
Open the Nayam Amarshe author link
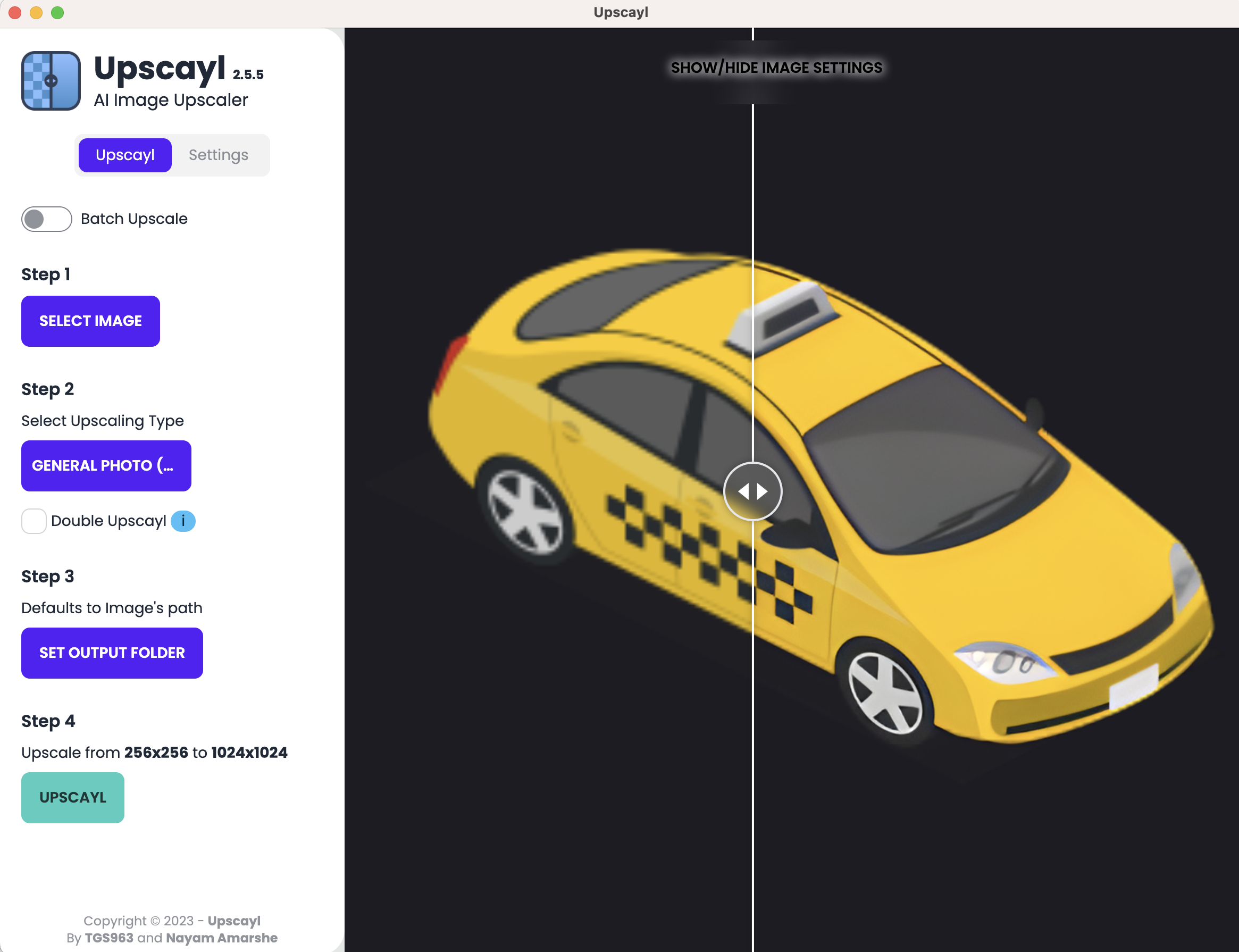[x=222, y=937]
